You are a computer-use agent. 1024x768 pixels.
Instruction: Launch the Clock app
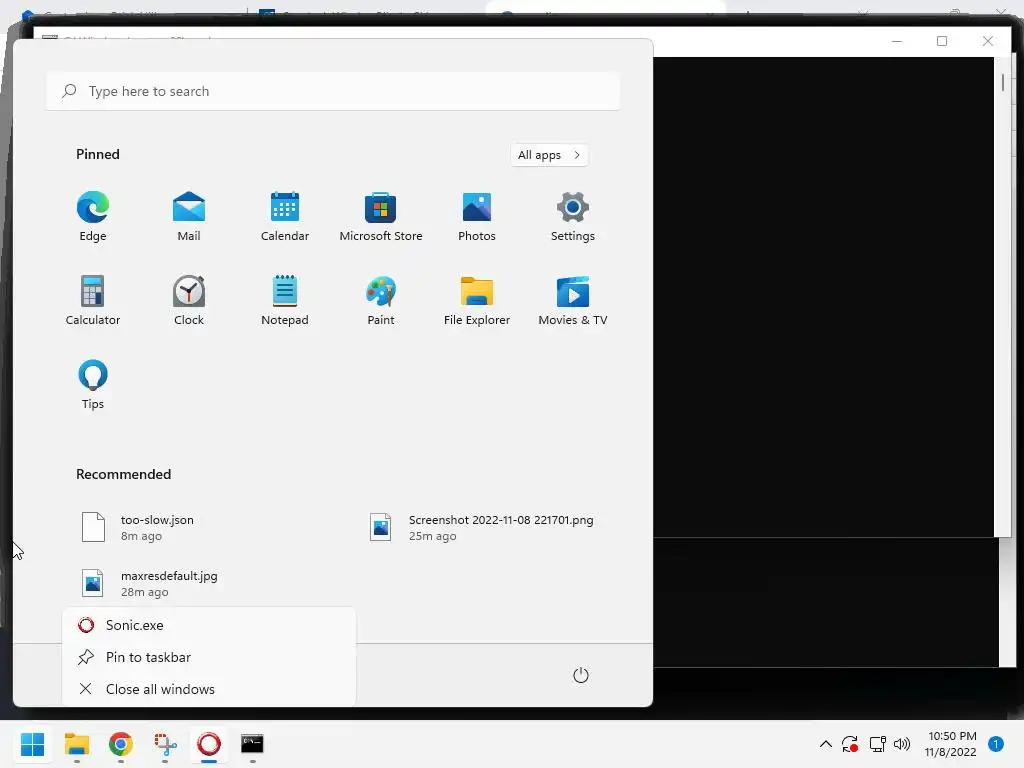pyautogui.click(x=189, y=300)
